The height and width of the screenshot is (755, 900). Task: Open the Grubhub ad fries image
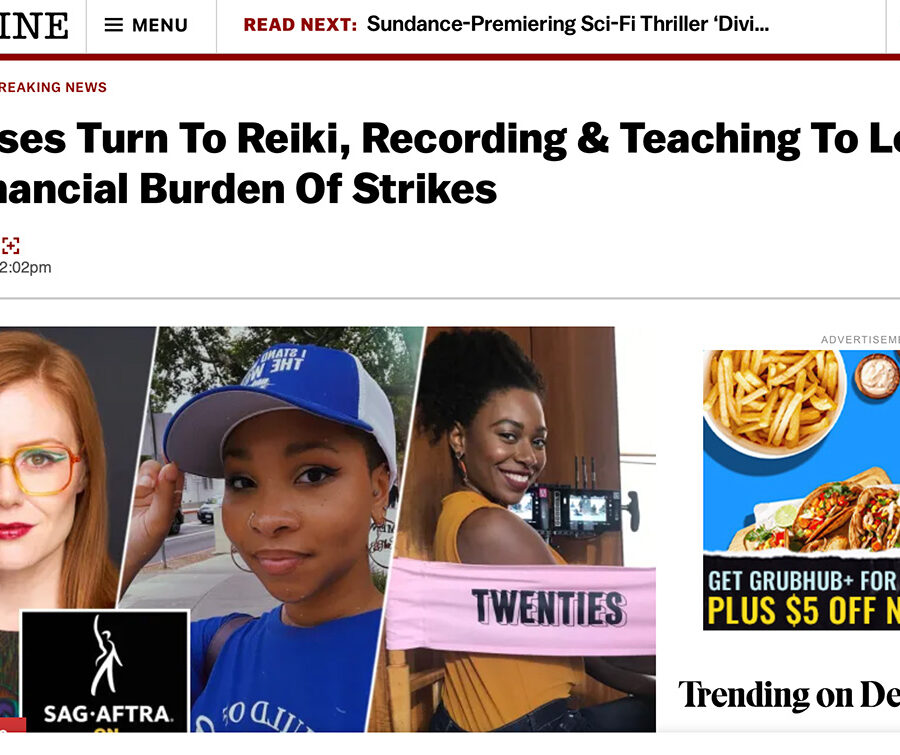coord(773,400)
